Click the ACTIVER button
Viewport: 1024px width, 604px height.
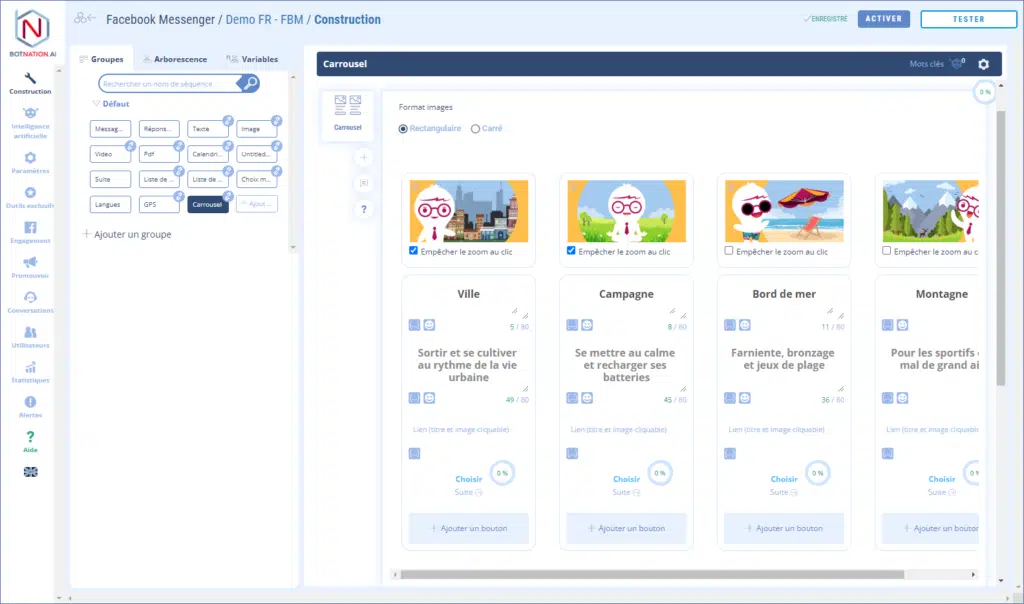click(883, 19)
